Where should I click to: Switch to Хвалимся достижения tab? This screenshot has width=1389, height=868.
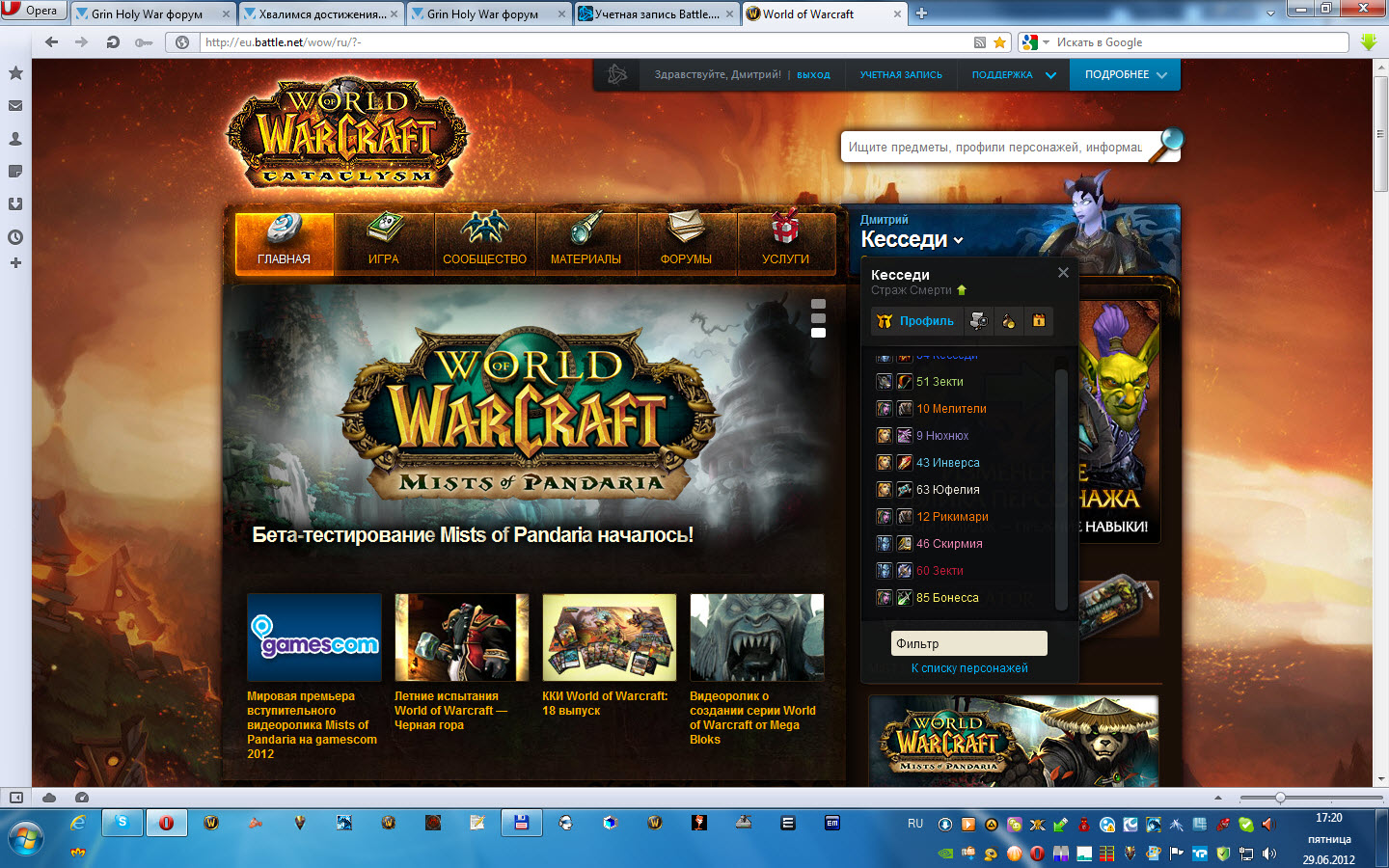[320, 14]
